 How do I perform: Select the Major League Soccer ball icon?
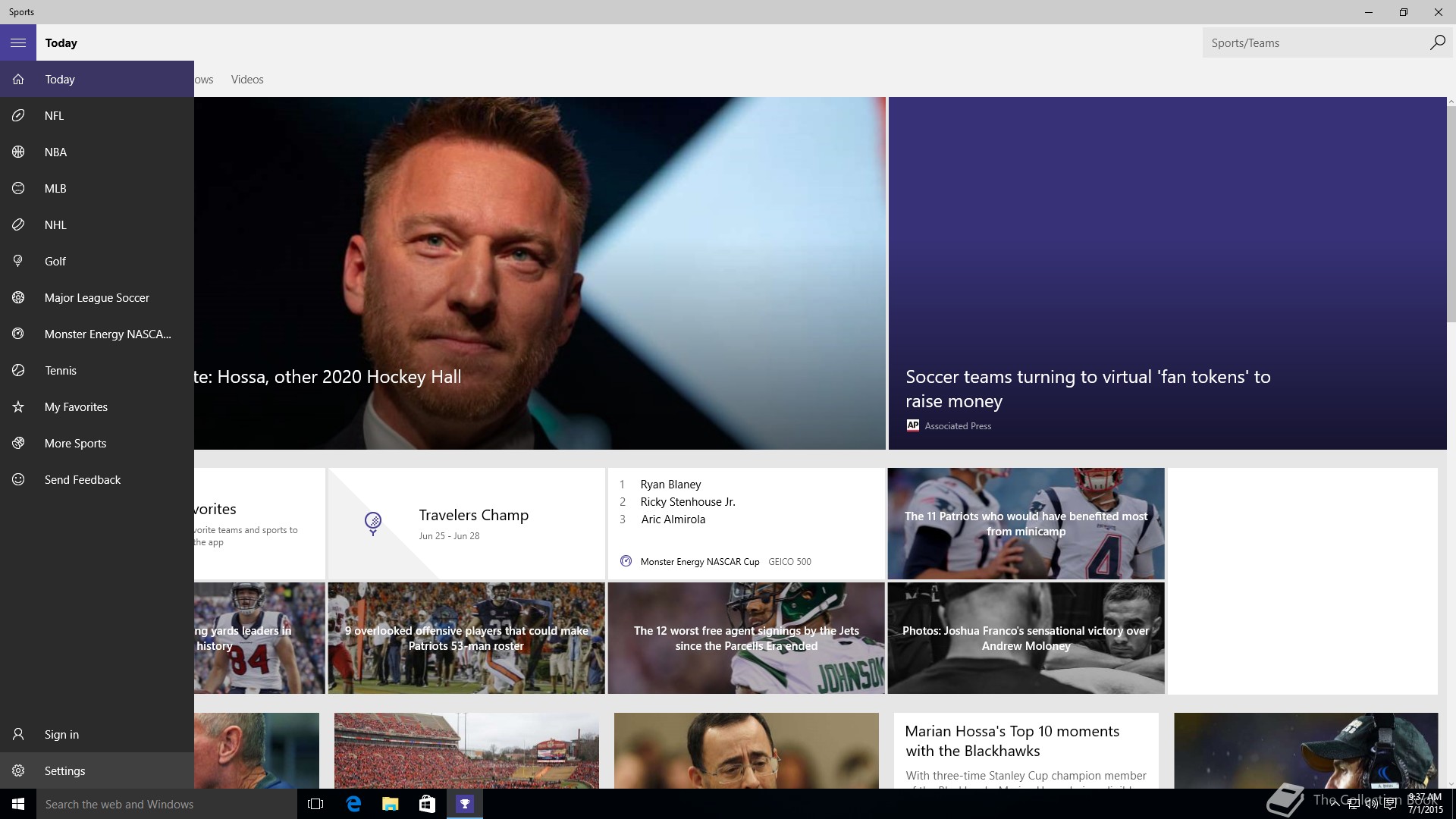click(18, 297)
